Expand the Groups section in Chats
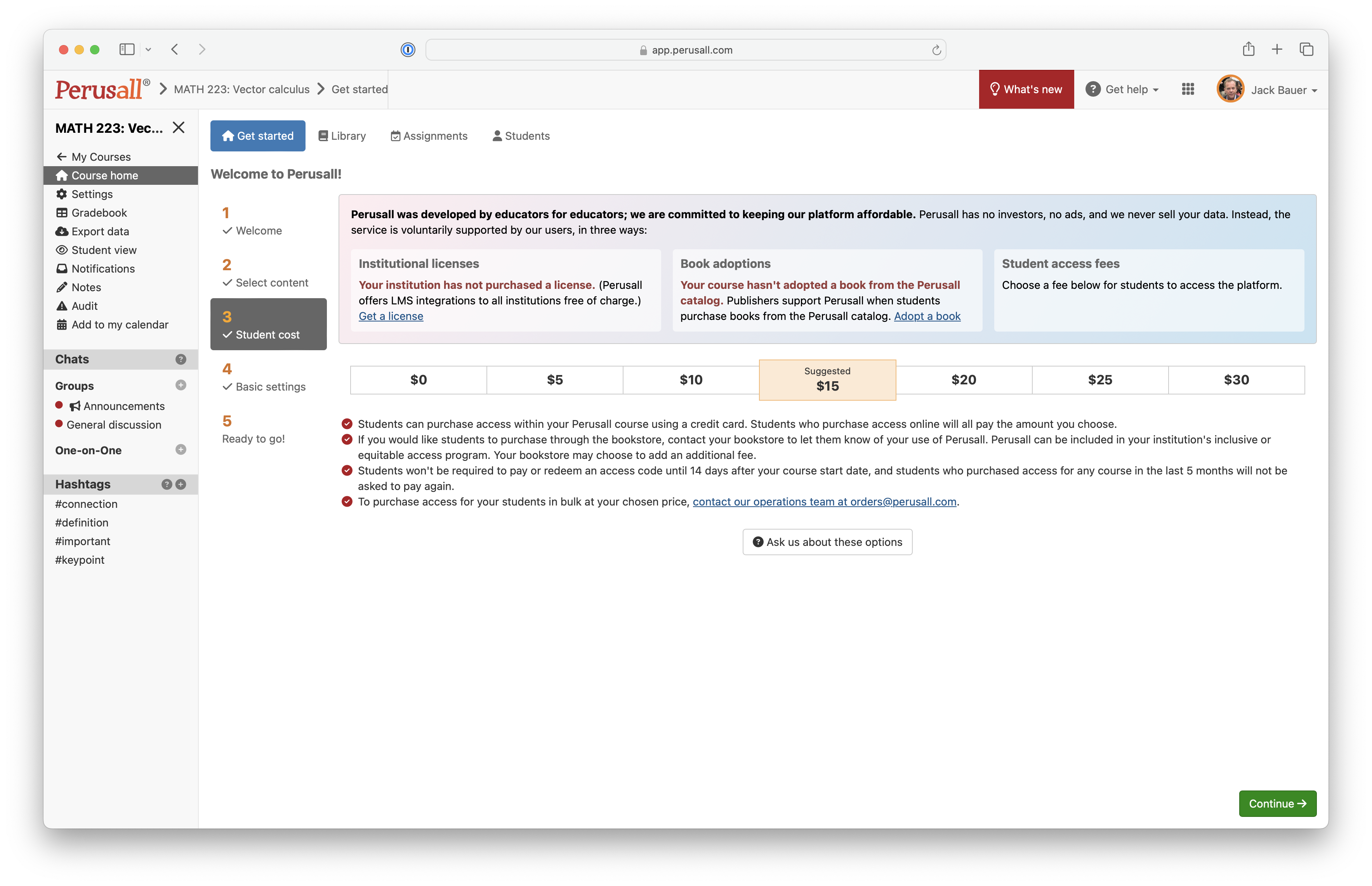The height and width of the screenshot is (886, 1372). pos(75,385)
